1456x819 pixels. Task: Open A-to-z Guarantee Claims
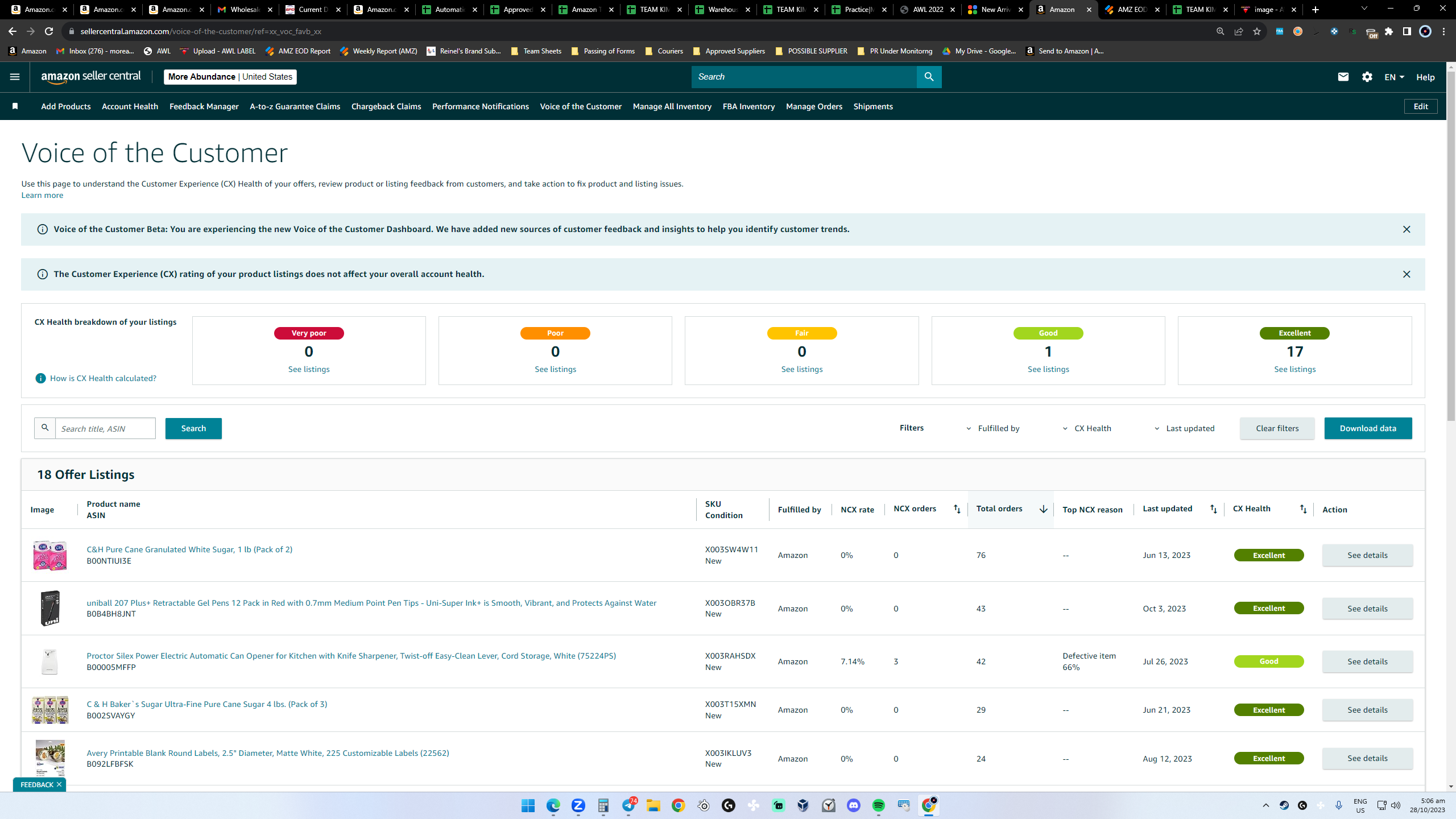click(295, 106)
